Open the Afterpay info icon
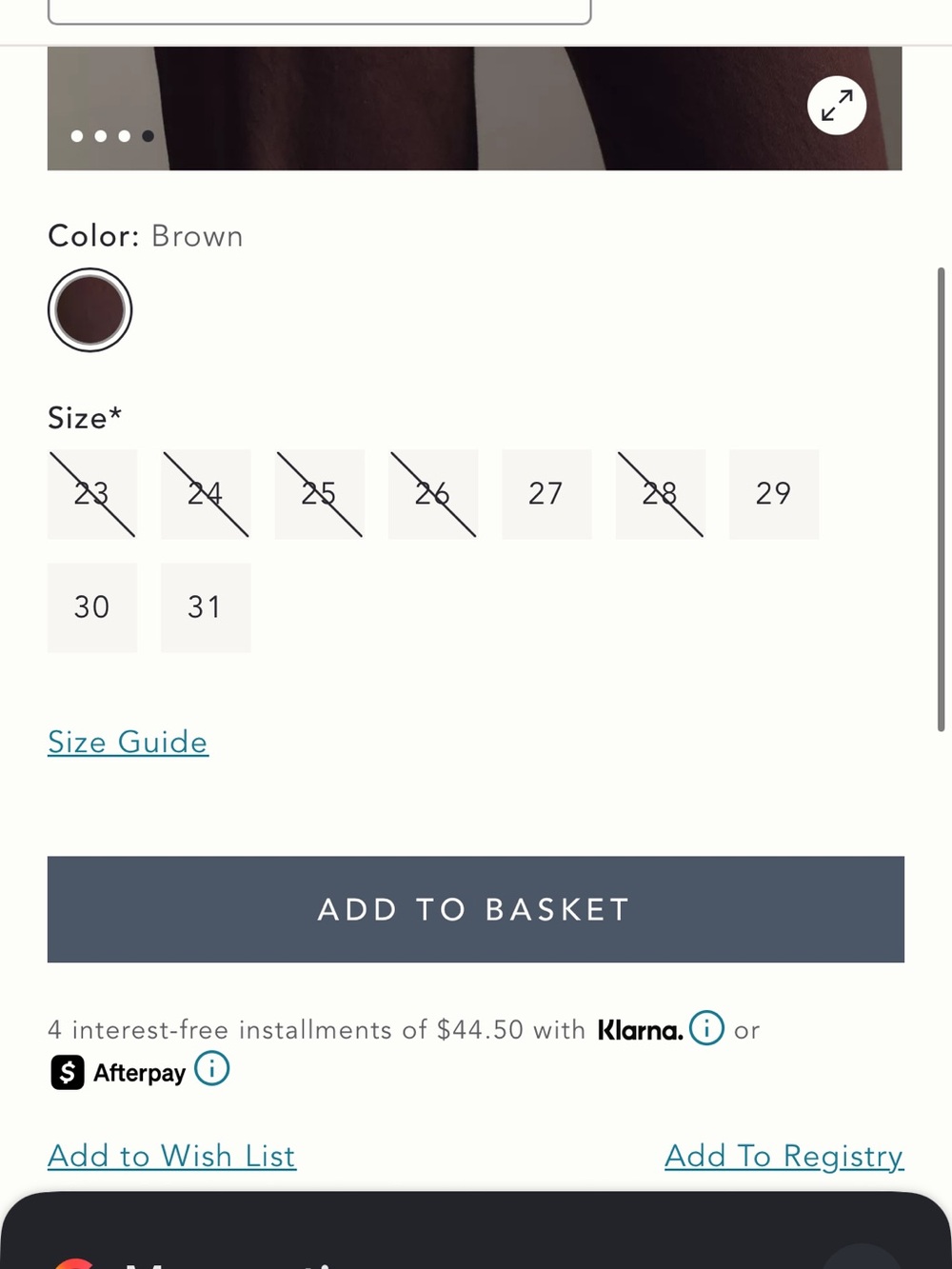Image resolution: width=952 pixels, height=1269 pixels. [211, 1068]
